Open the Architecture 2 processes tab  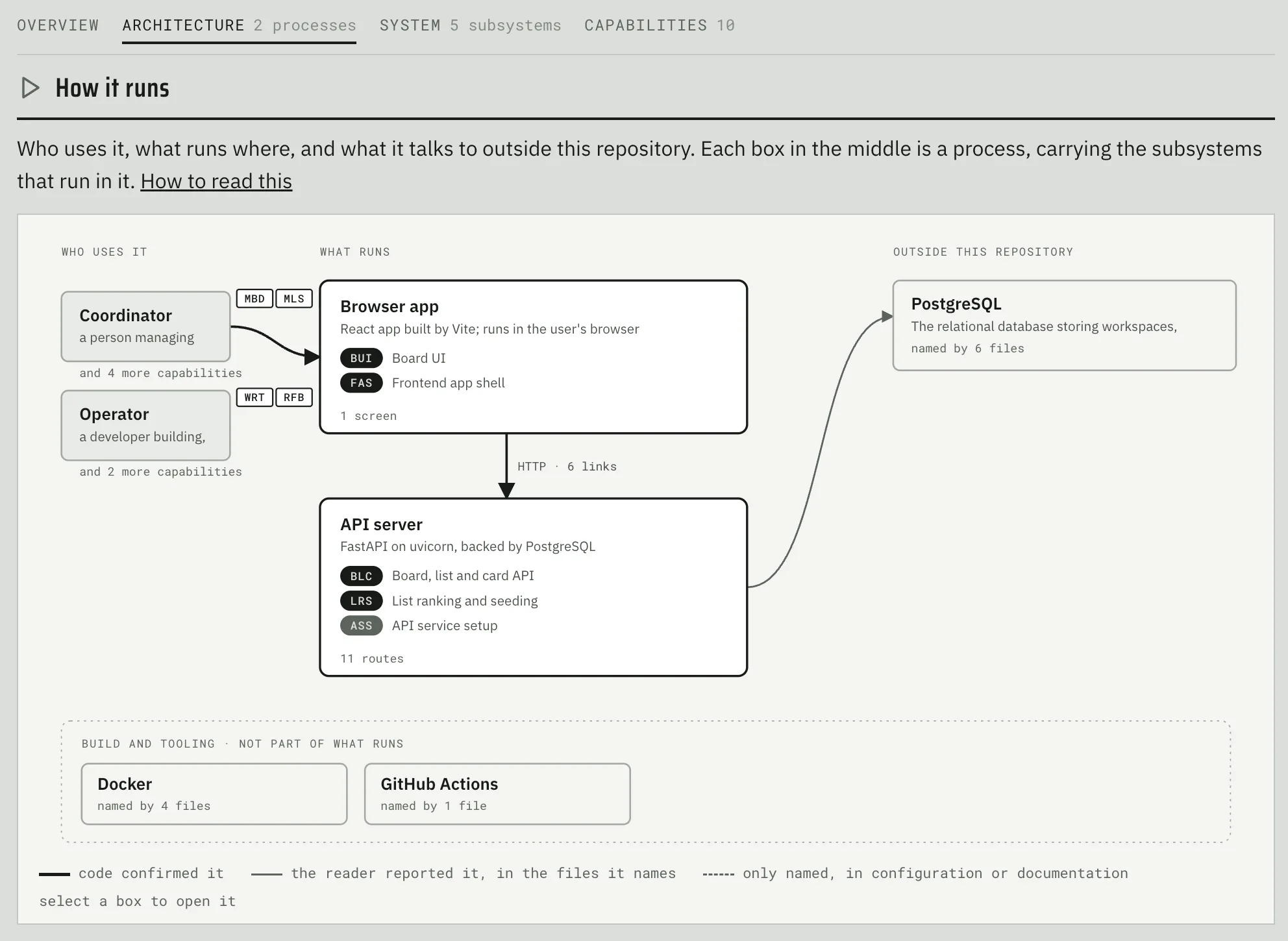[x=239, y=25]
